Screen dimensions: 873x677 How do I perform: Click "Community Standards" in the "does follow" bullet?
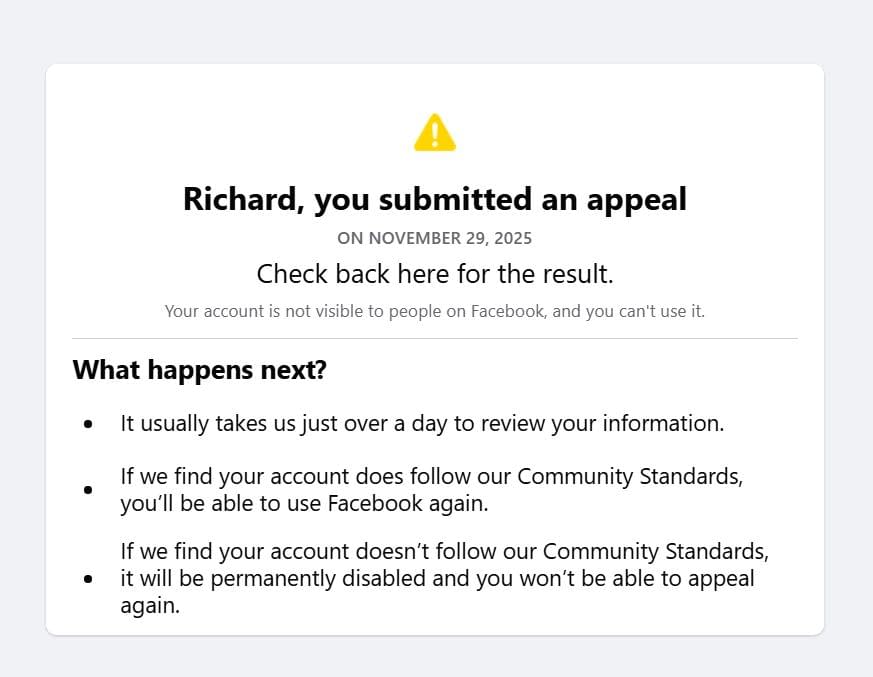point(630,476)
